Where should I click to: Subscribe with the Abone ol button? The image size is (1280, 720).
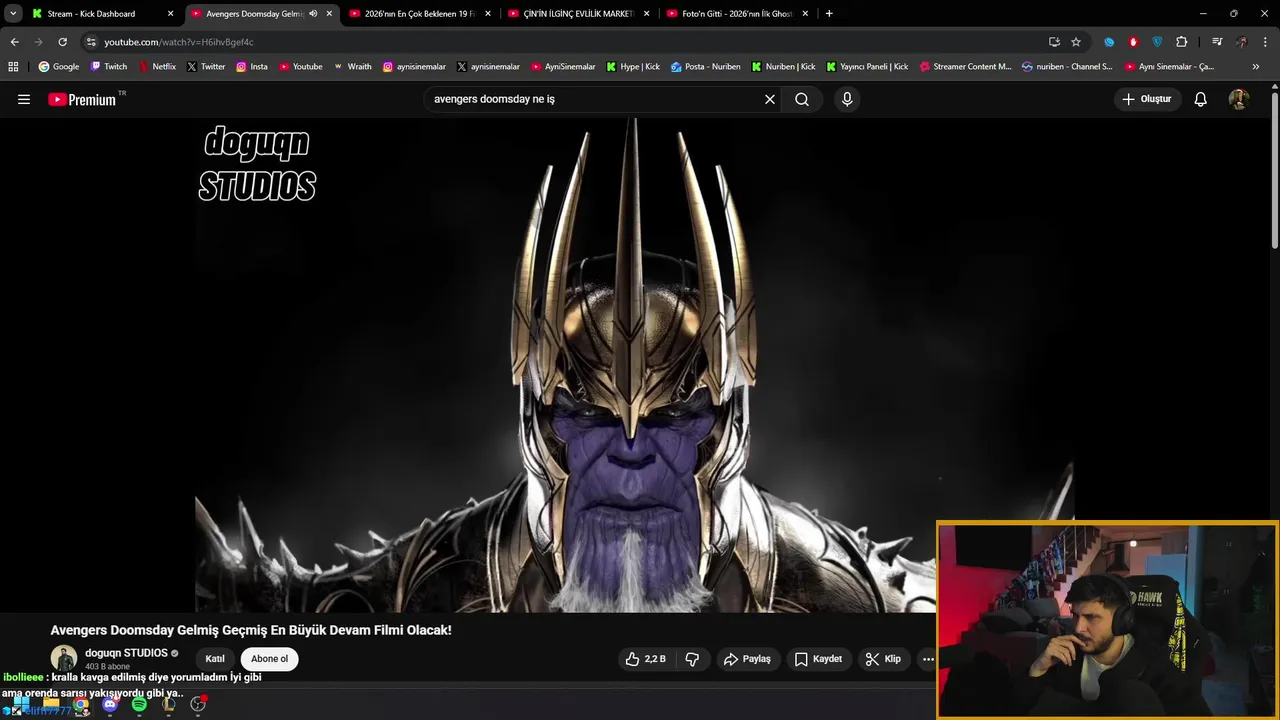(269, 659)
